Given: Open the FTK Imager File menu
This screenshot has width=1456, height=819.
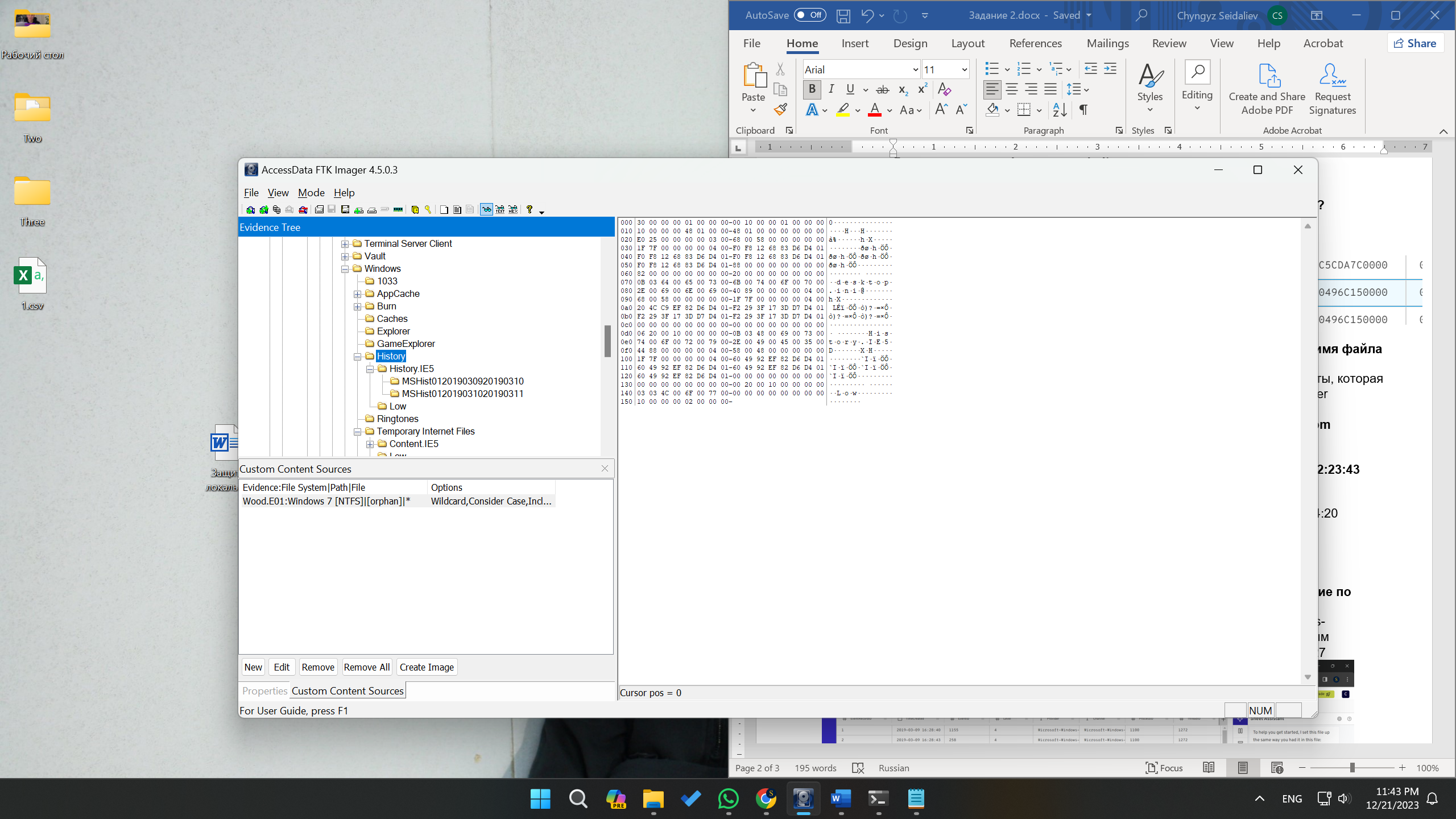Looking at the screenshot, I should [x=251, y=193].
